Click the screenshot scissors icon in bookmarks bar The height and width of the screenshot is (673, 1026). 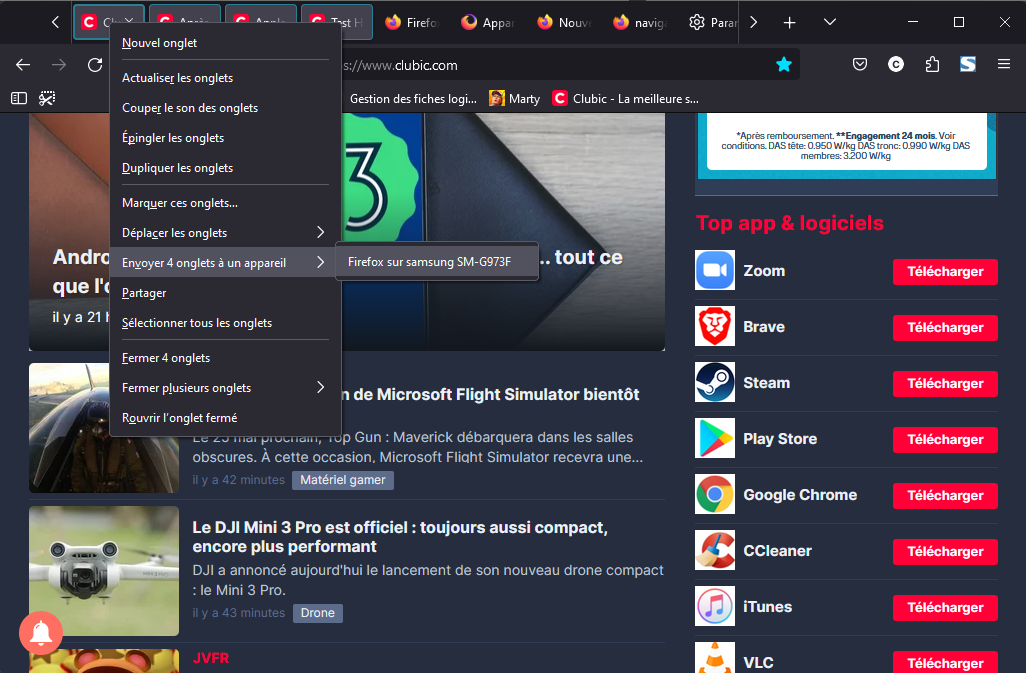(x=47, y=98)
